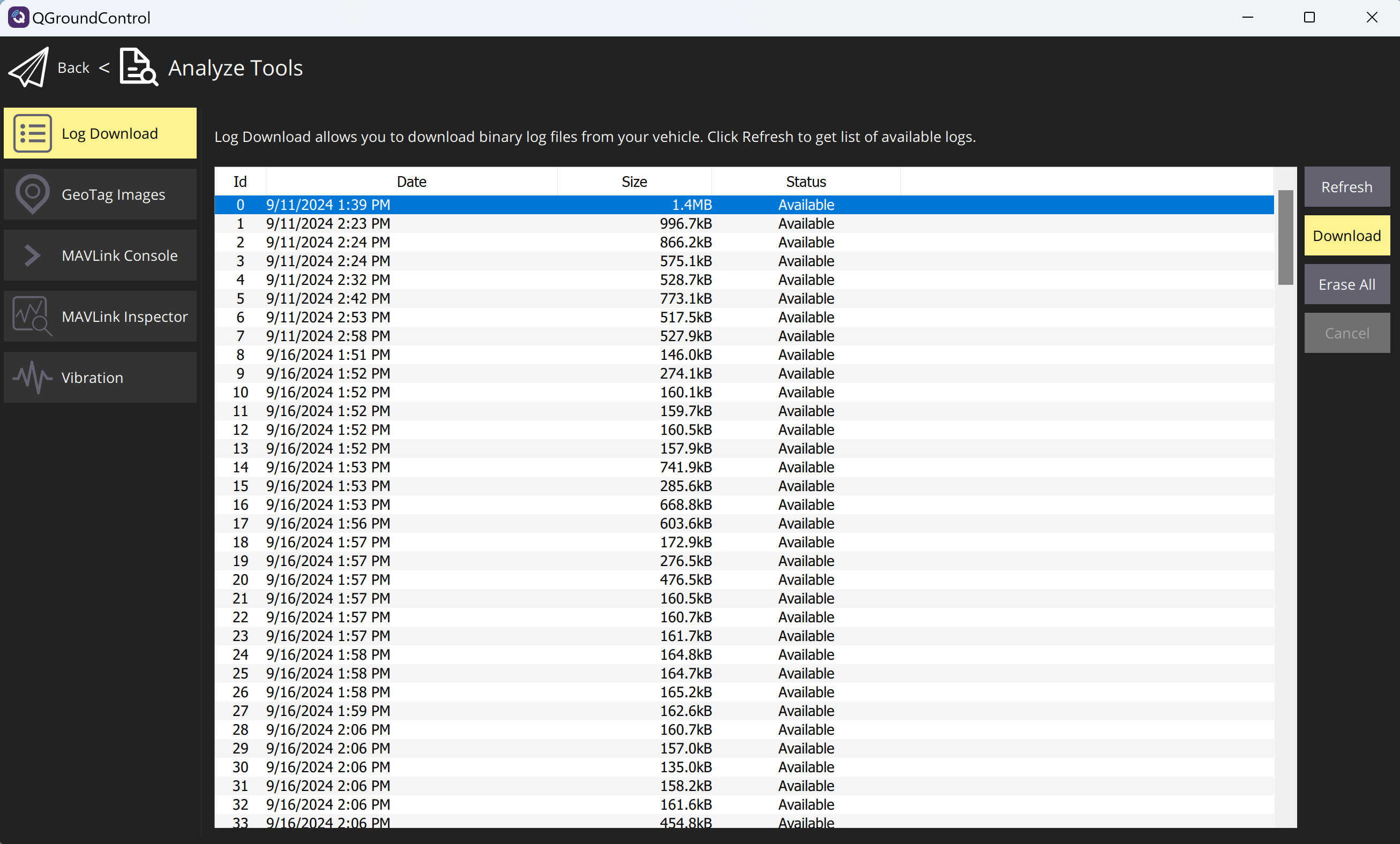This screenshot has height=844, width=1400.
Task: Select log 7 with size 527.9kB
Action: click(744, 336)
